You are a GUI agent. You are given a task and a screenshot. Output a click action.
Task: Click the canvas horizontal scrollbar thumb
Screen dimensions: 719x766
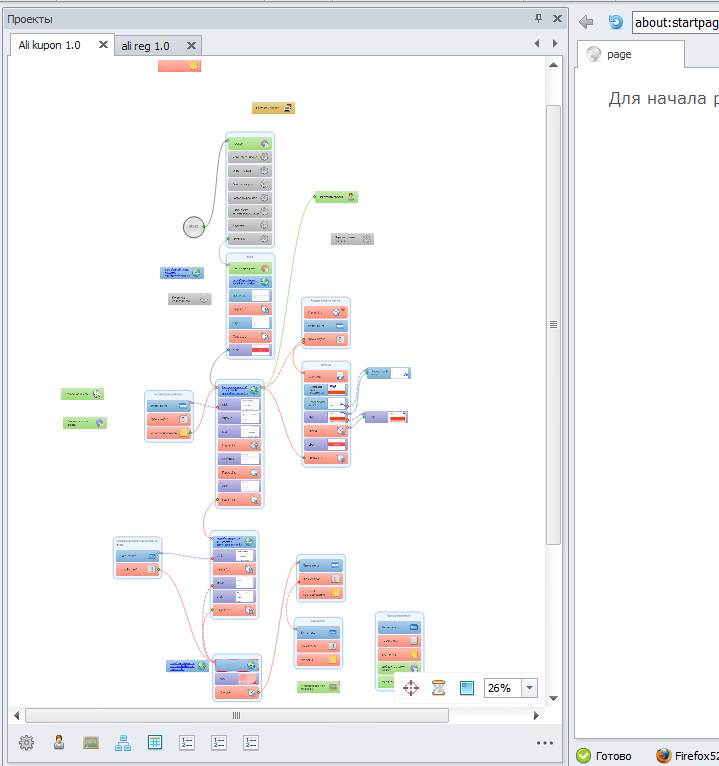click(x=237, y=716)
